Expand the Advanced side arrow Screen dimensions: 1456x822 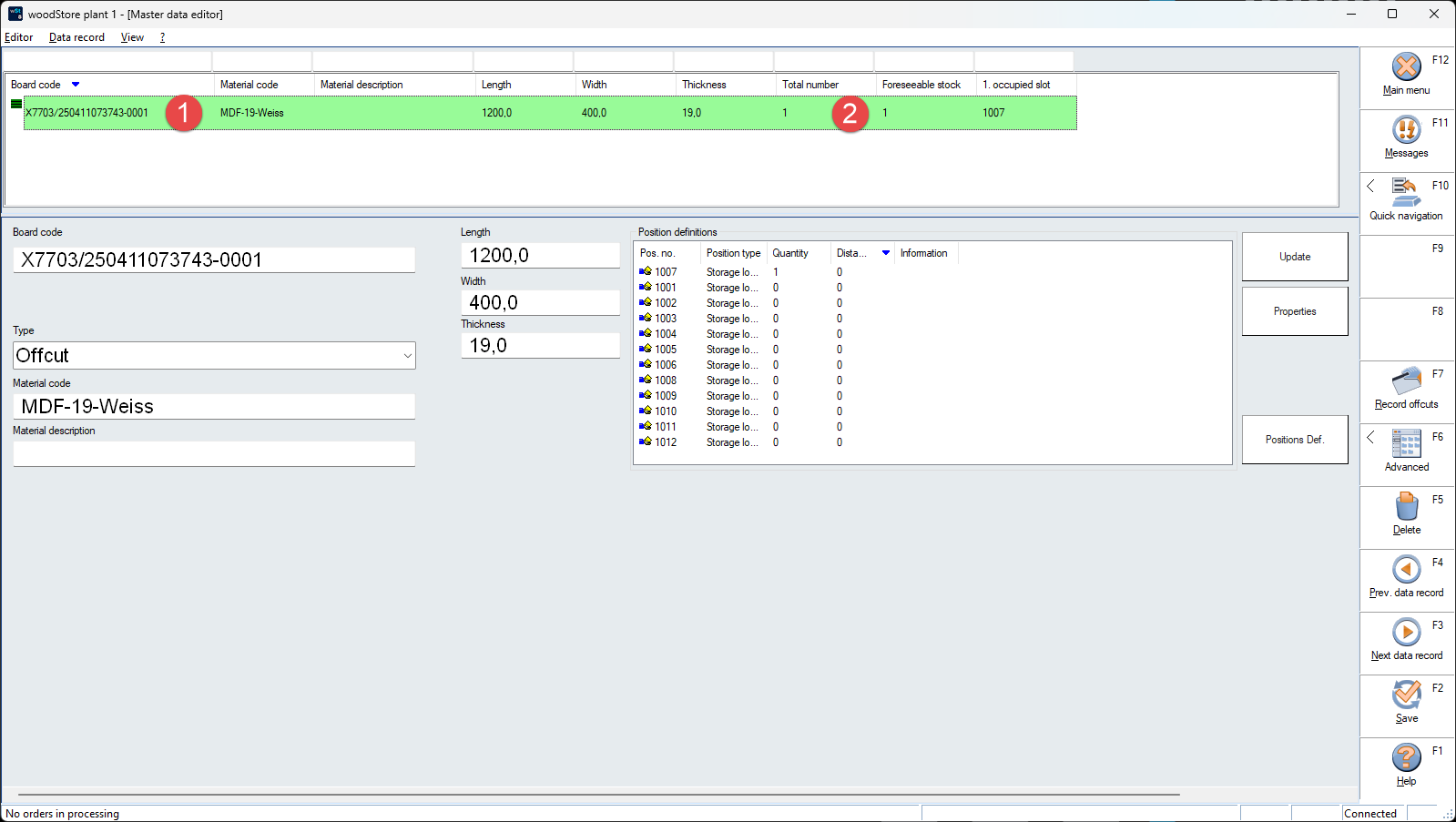[x=1370, y=437]
